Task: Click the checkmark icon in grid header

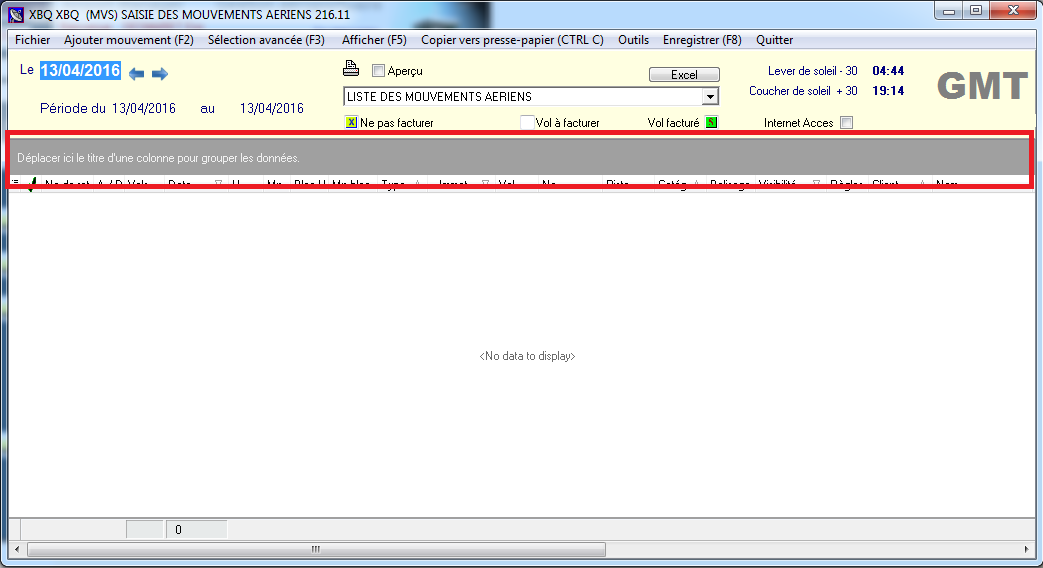Action: point(31,184)
